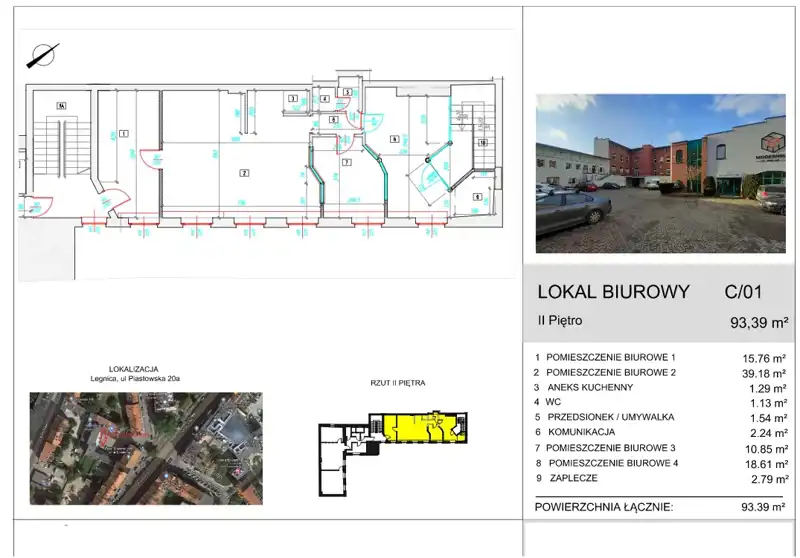The image size is (800, 558).
Task: Open the building exterior photo
Action: pos(660,173)
